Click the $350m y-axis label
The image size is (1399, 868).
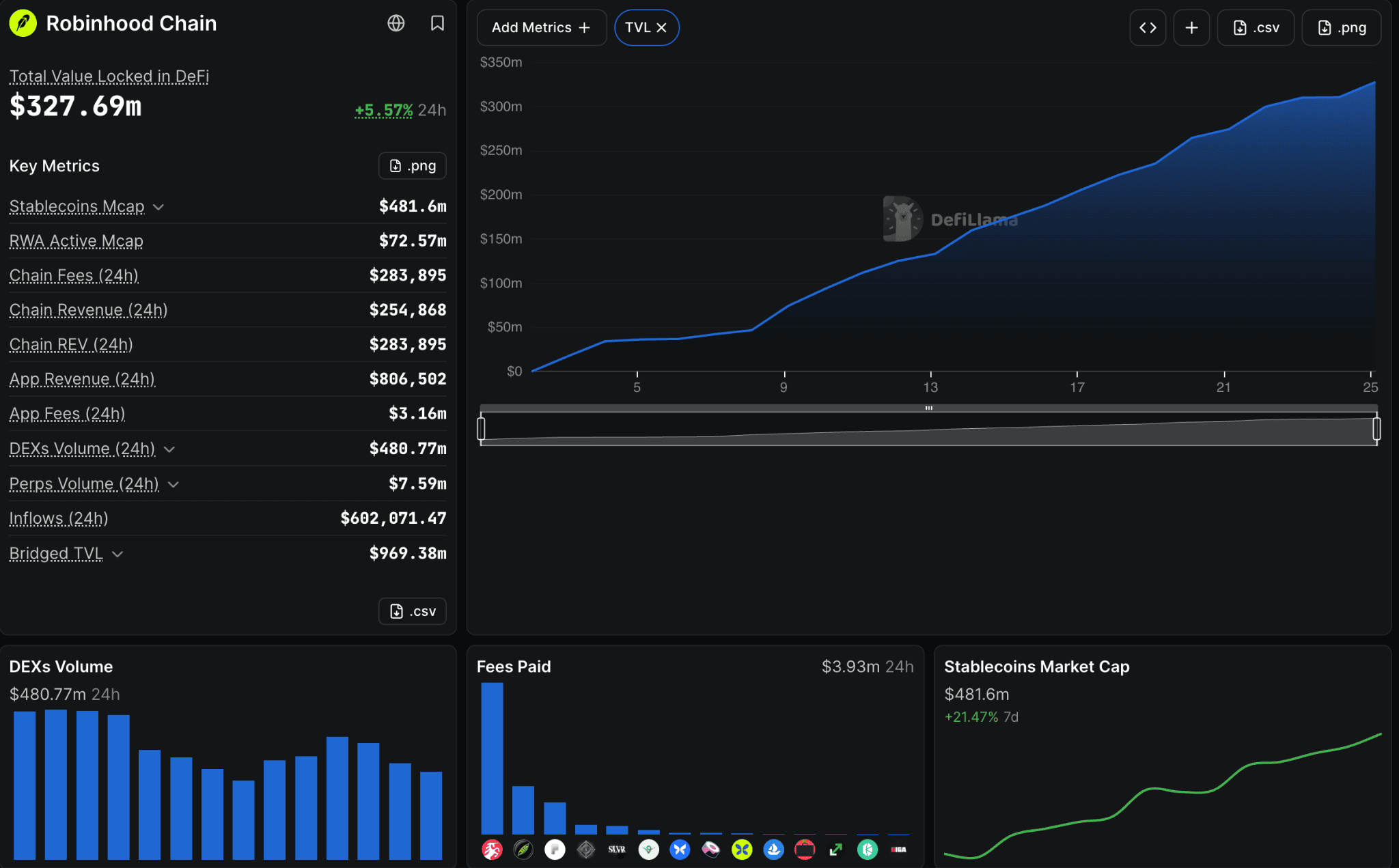tap(501, 62)
